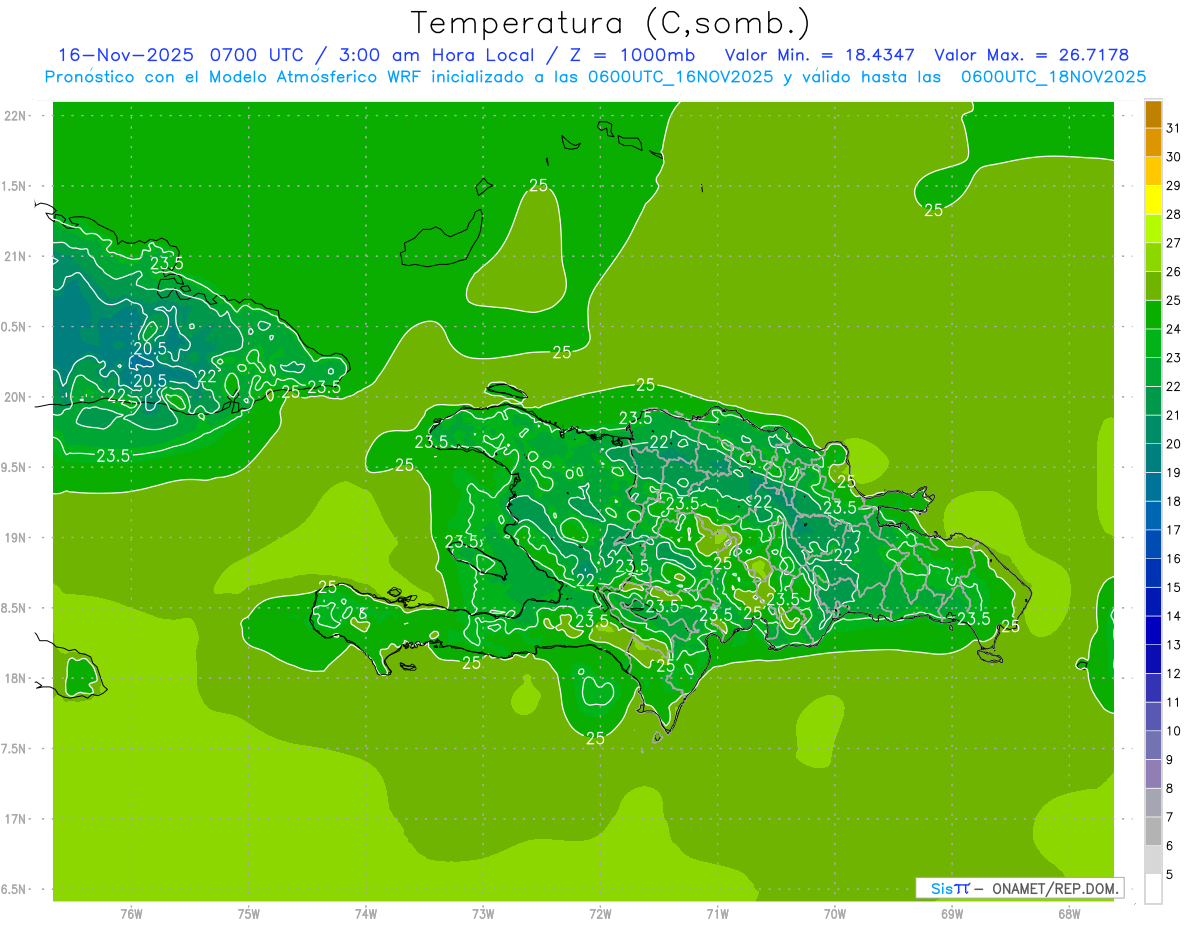Click the white swatch below the 5 label
This screenshot has height=927, width=1200.
[x=1153, y=889]
